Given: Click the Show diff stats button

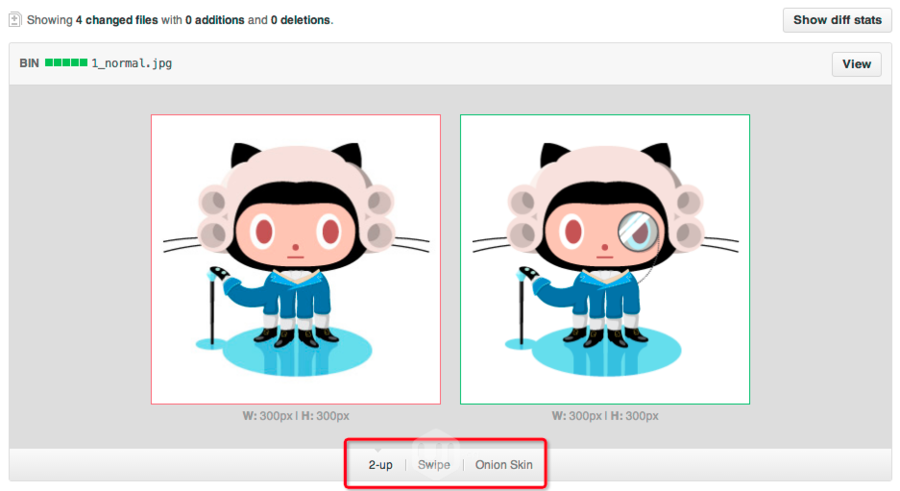Looking at the screenshot, I should click(837, 20).
